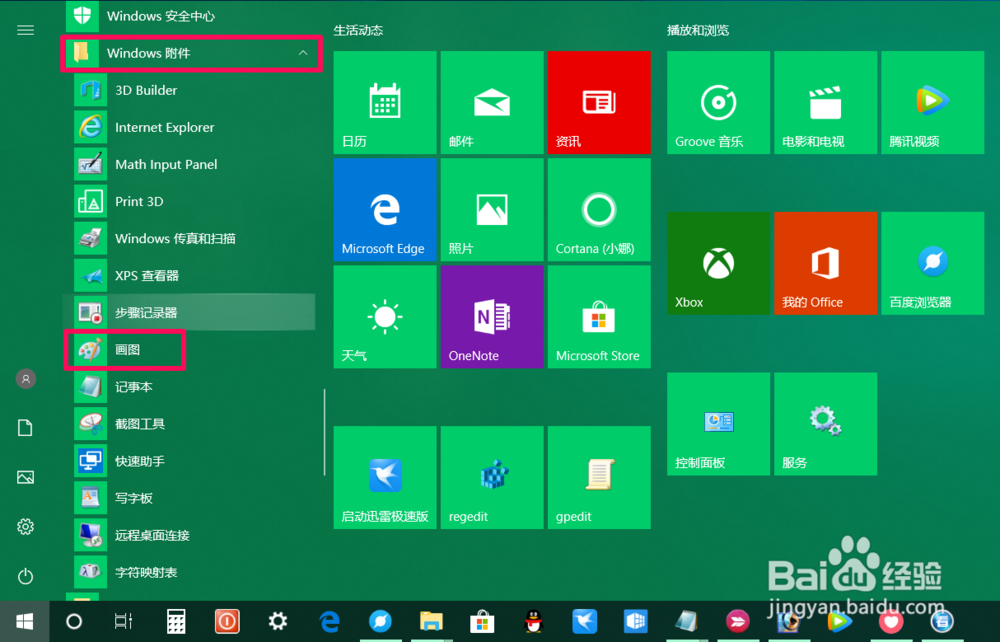Viewport: 1000px width, 642px height.
Task: Expand the Start menu hamburger button
Action: (26, 30)
